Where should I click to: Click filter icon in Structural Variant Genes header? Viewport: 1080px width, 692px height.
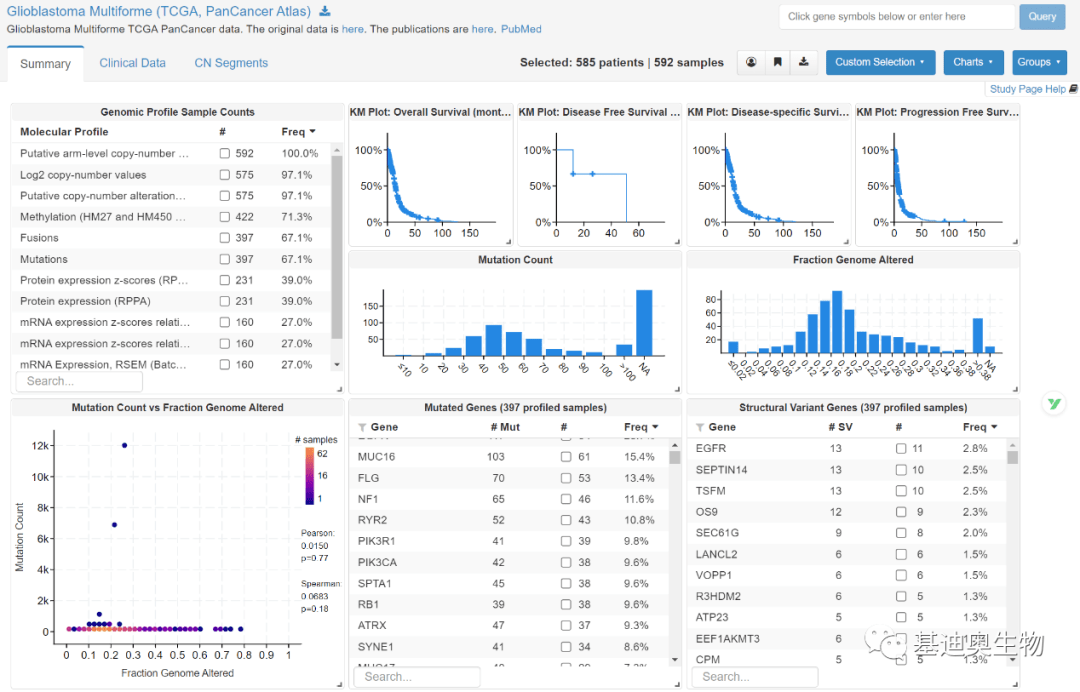tap(700, 427)
